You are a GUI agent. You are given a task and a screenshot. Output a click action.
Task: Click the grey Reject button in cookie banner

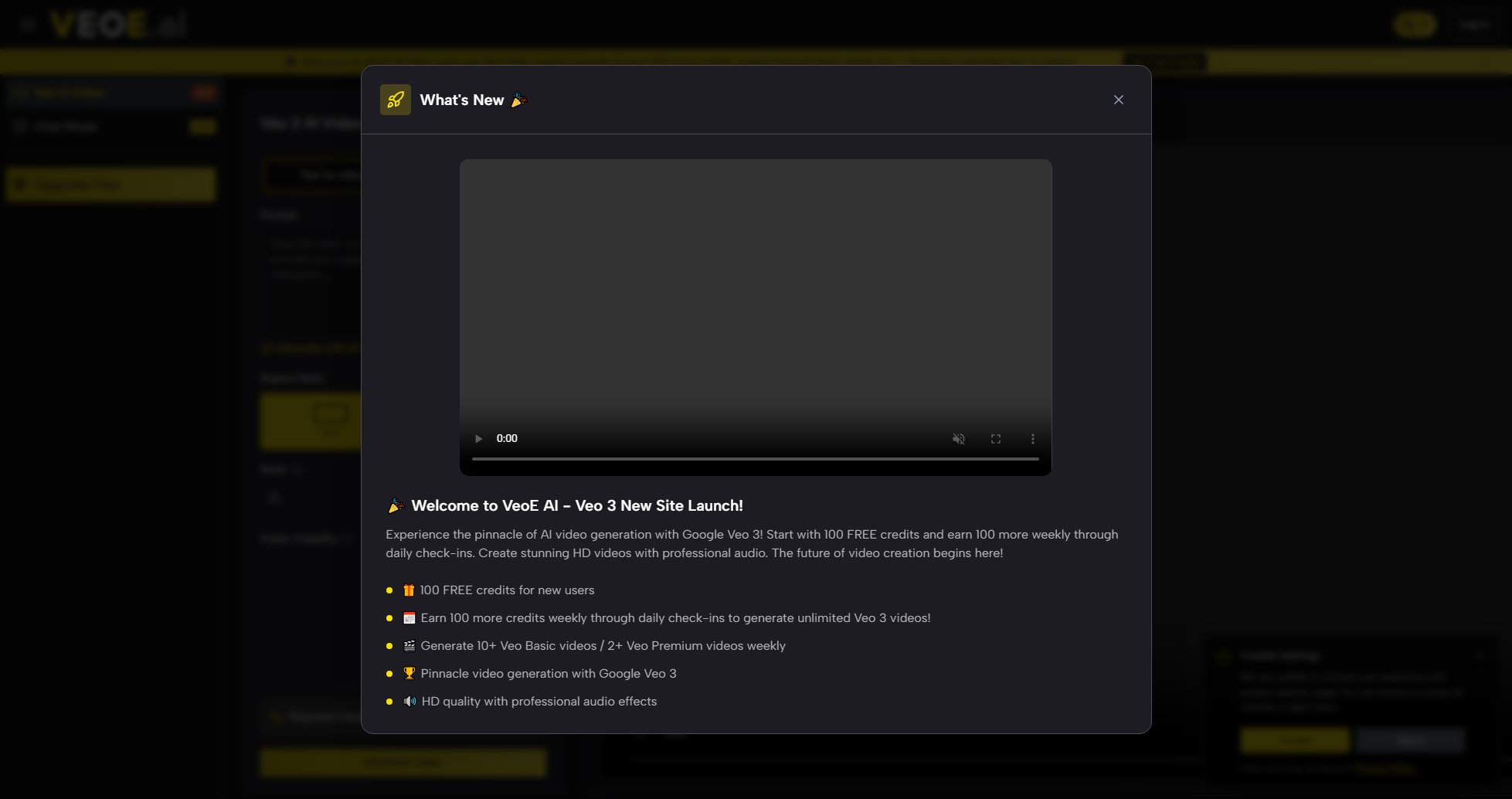coord(1410,740)
